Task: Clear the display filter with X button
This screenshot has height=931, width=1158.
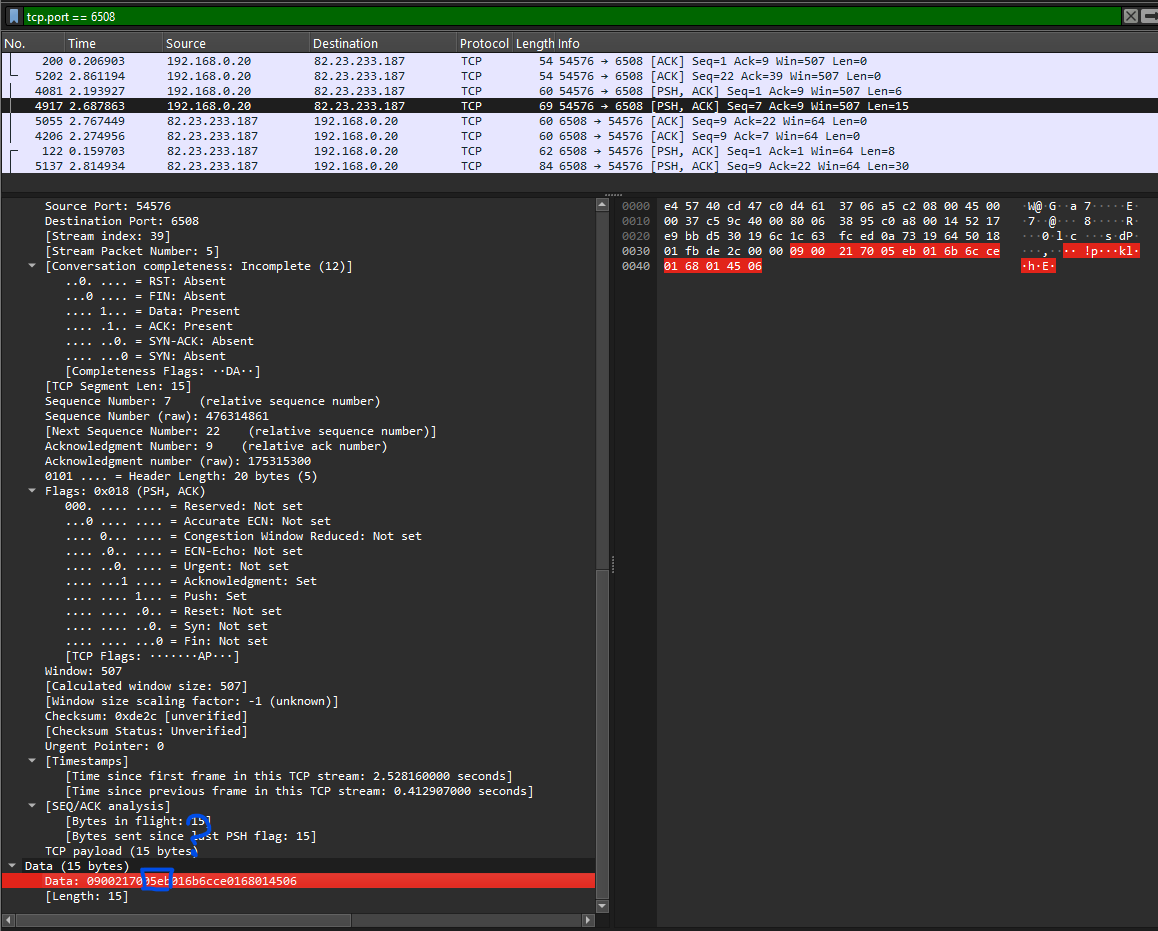Action: [x=1130, y=16]
